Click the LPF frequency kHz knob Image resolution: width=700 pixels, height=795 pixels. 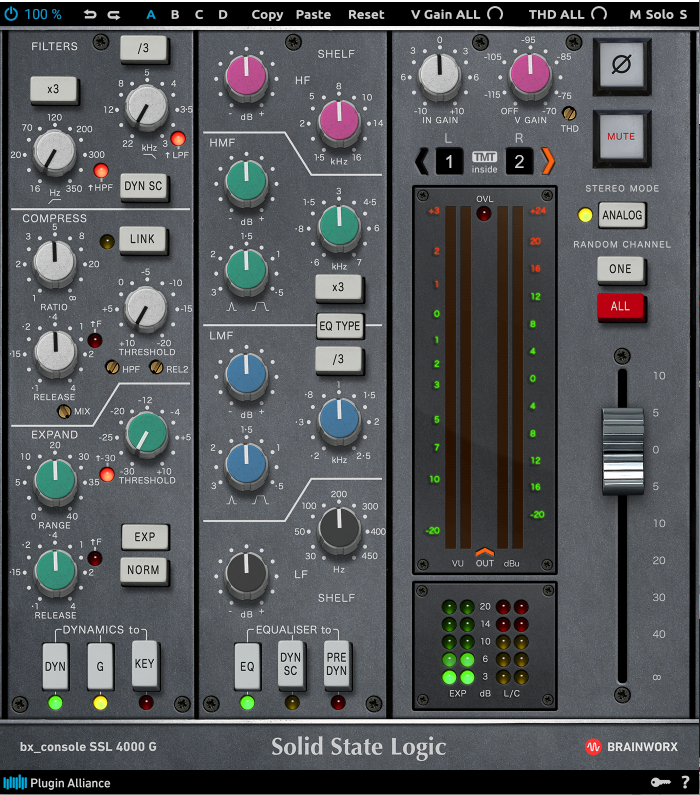click(146, 107)
